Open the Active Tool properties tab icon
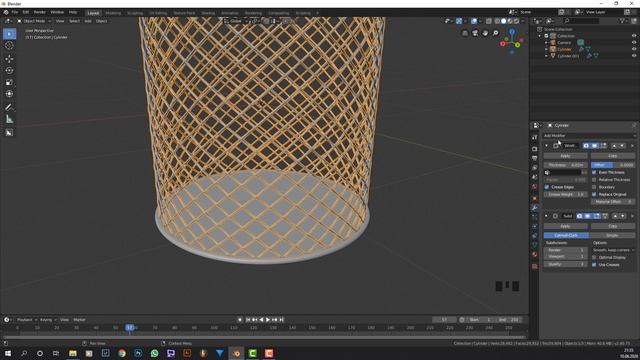 pyautogui.click(x=535, y=138)
